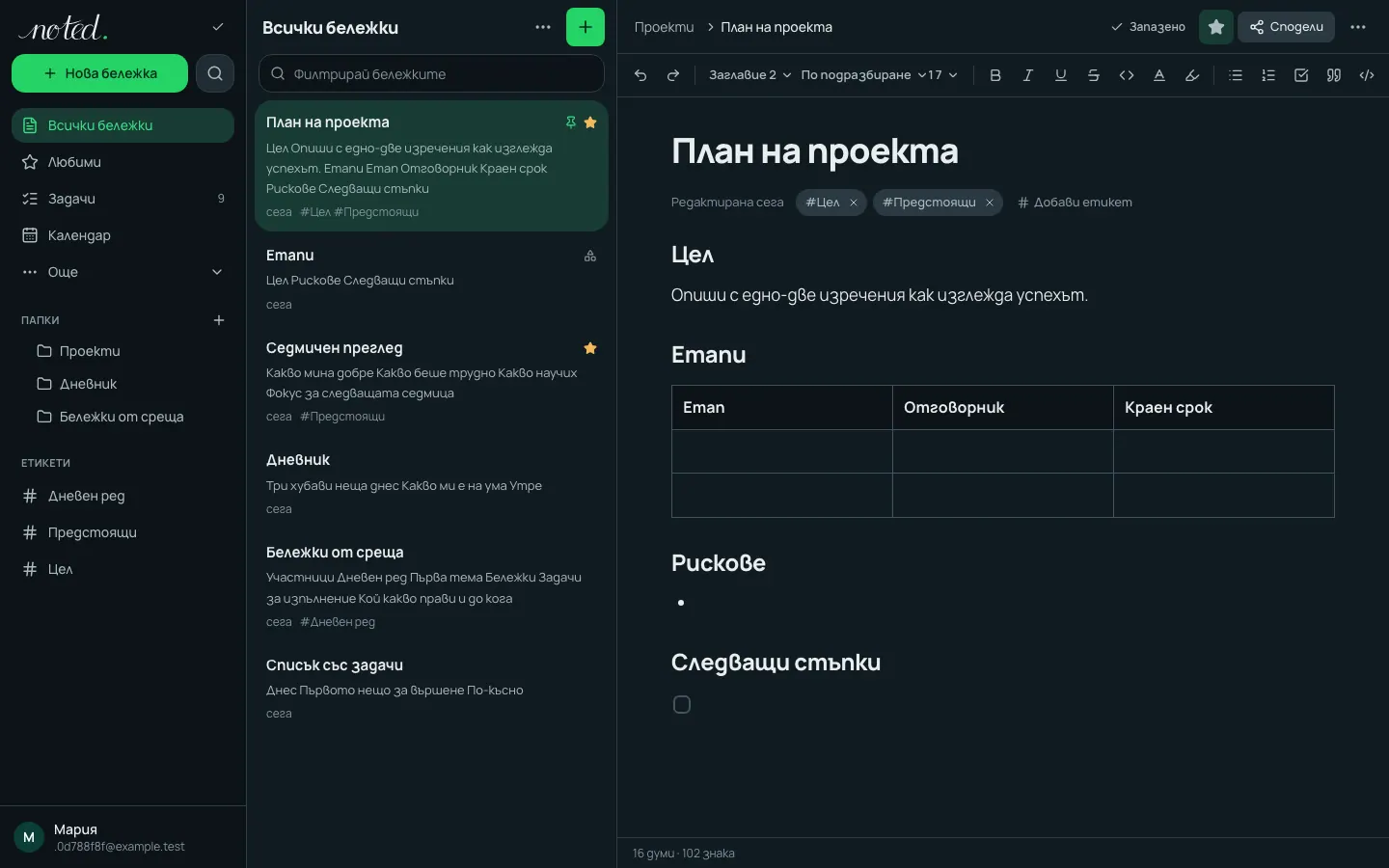Open the Мария account menu
The image size is (1389, 868).
123,837
